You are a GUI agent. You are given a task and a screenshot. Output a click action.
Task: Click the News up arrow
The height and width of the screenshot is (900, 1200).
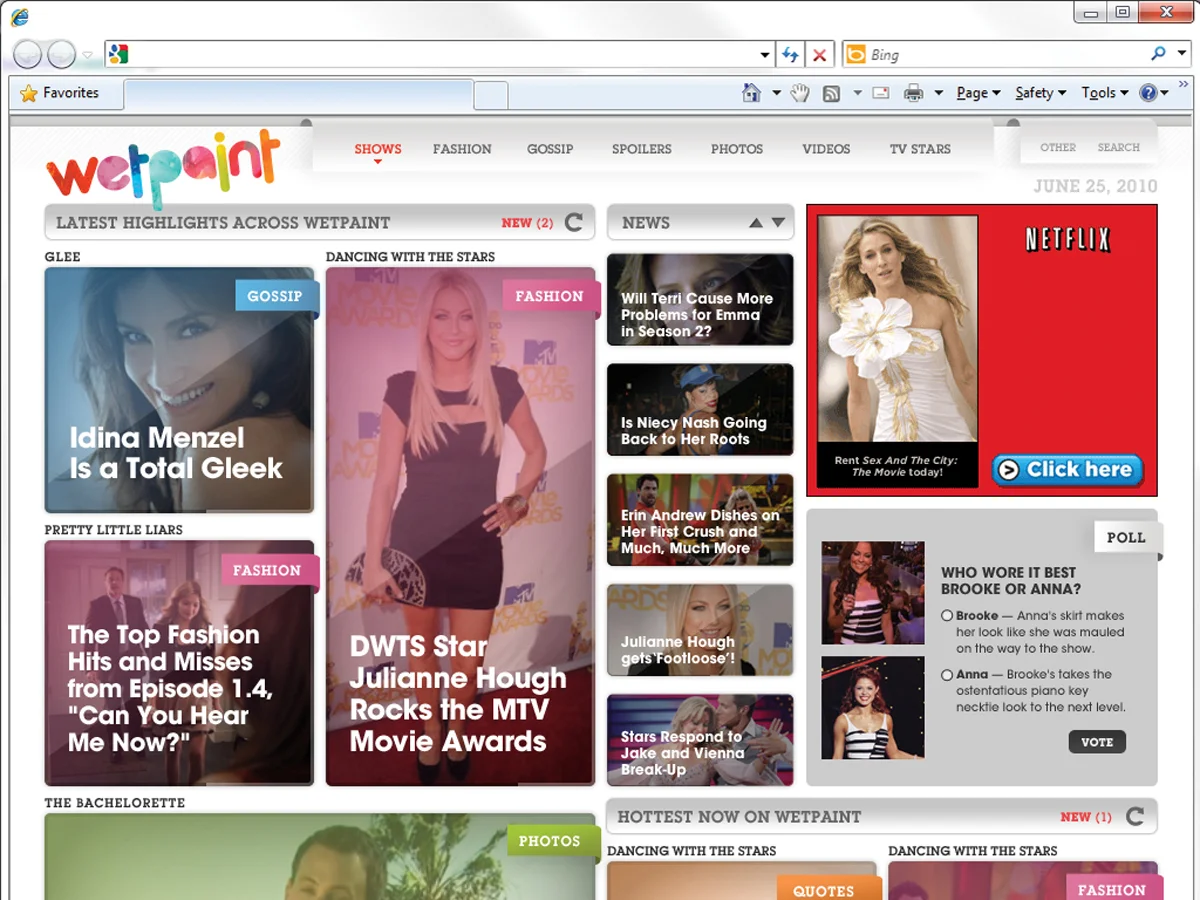point(756,223)
